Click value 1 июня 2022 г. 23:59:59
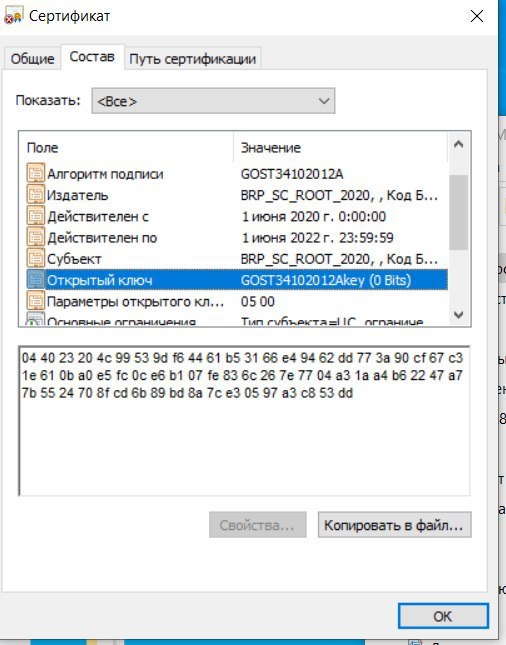 [317, 238]
